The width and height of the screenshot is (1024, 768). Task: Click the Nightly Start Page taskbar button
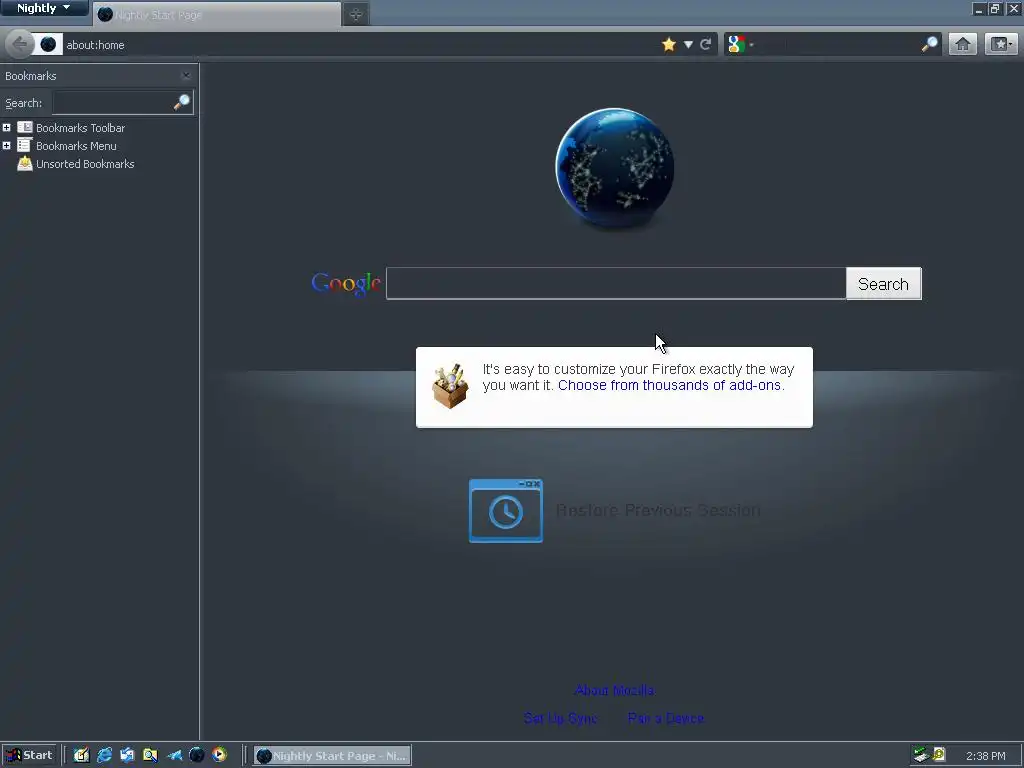point(332,756)
